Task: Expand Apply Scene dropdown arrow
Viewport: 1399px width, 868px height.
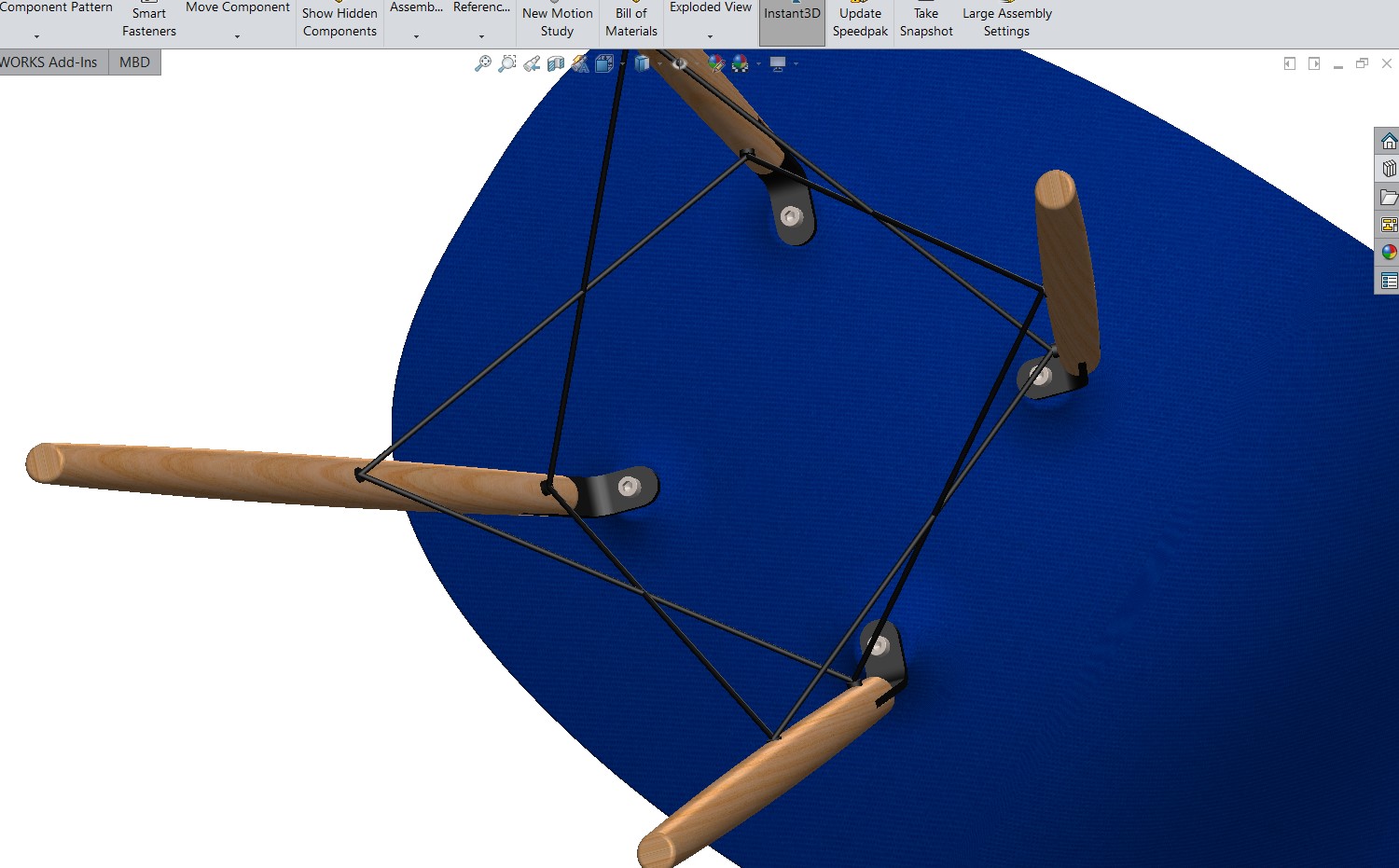Action: 758,63
